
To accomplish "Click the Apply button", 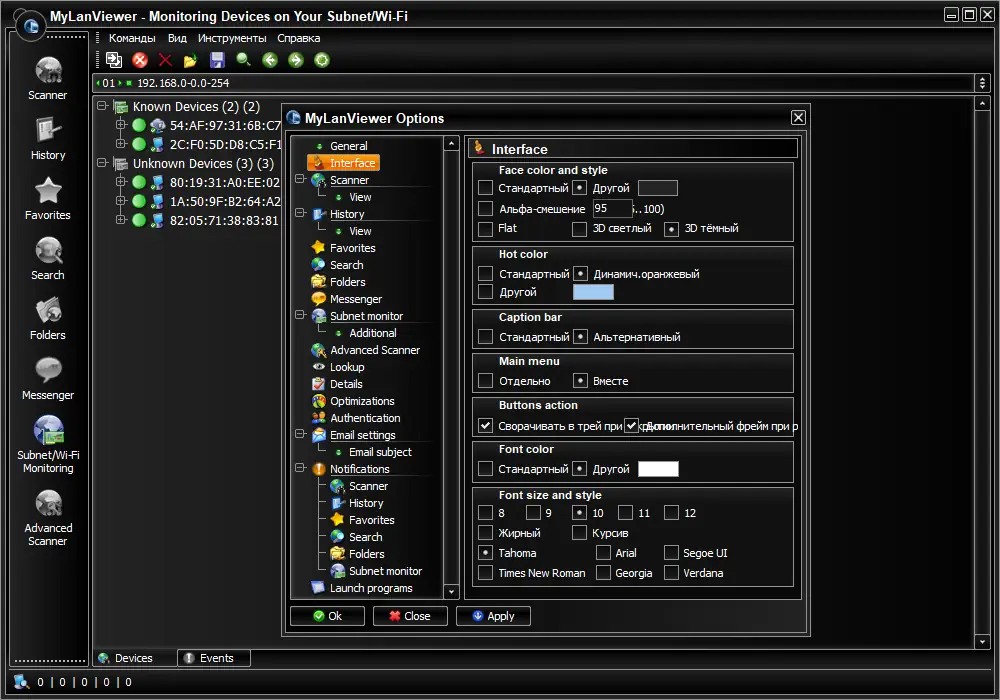I will (x=493, y=616).
